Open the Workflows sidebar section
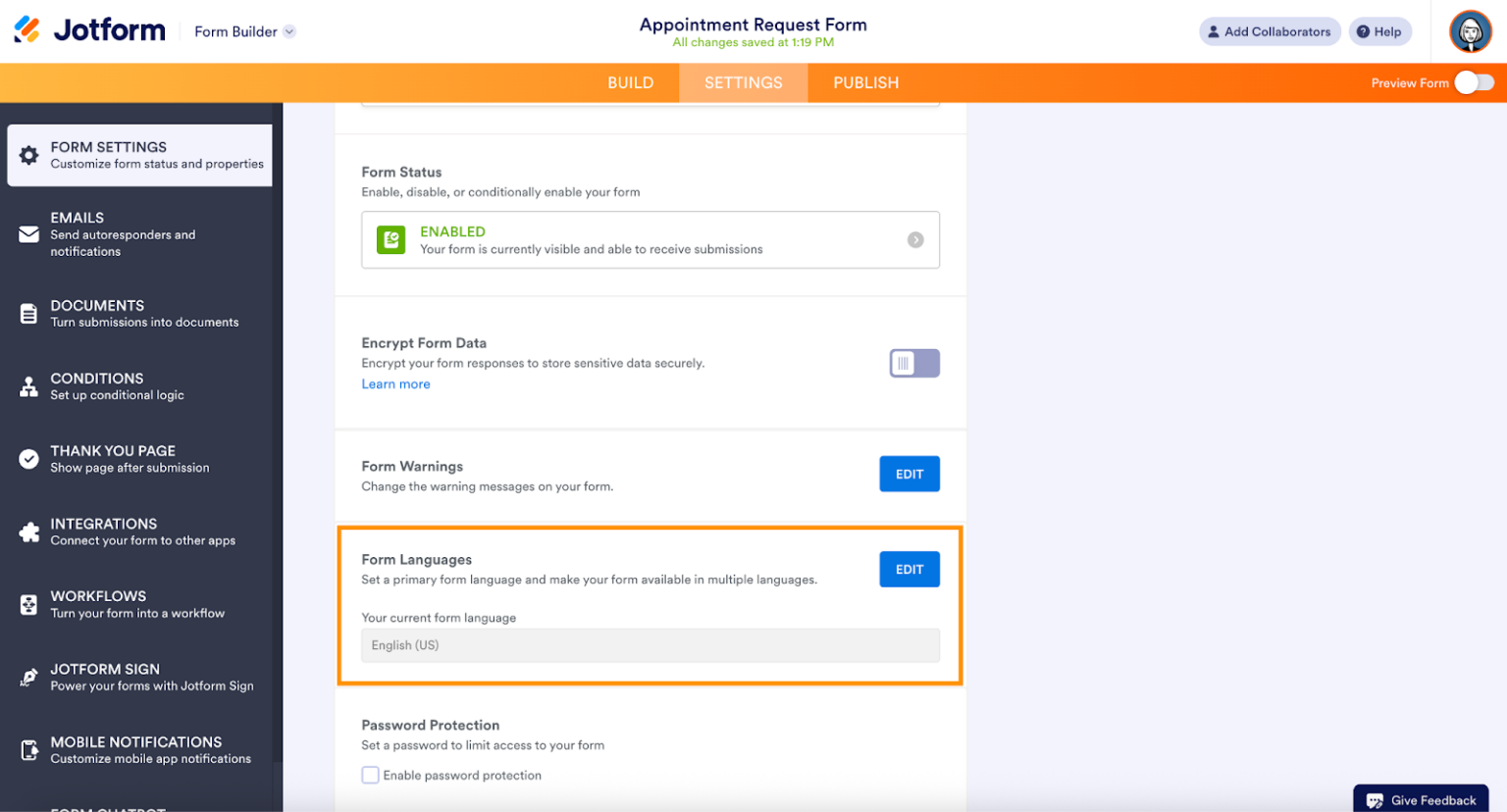1507x812 pixels. pyautogui.click(x=138, y=603)
